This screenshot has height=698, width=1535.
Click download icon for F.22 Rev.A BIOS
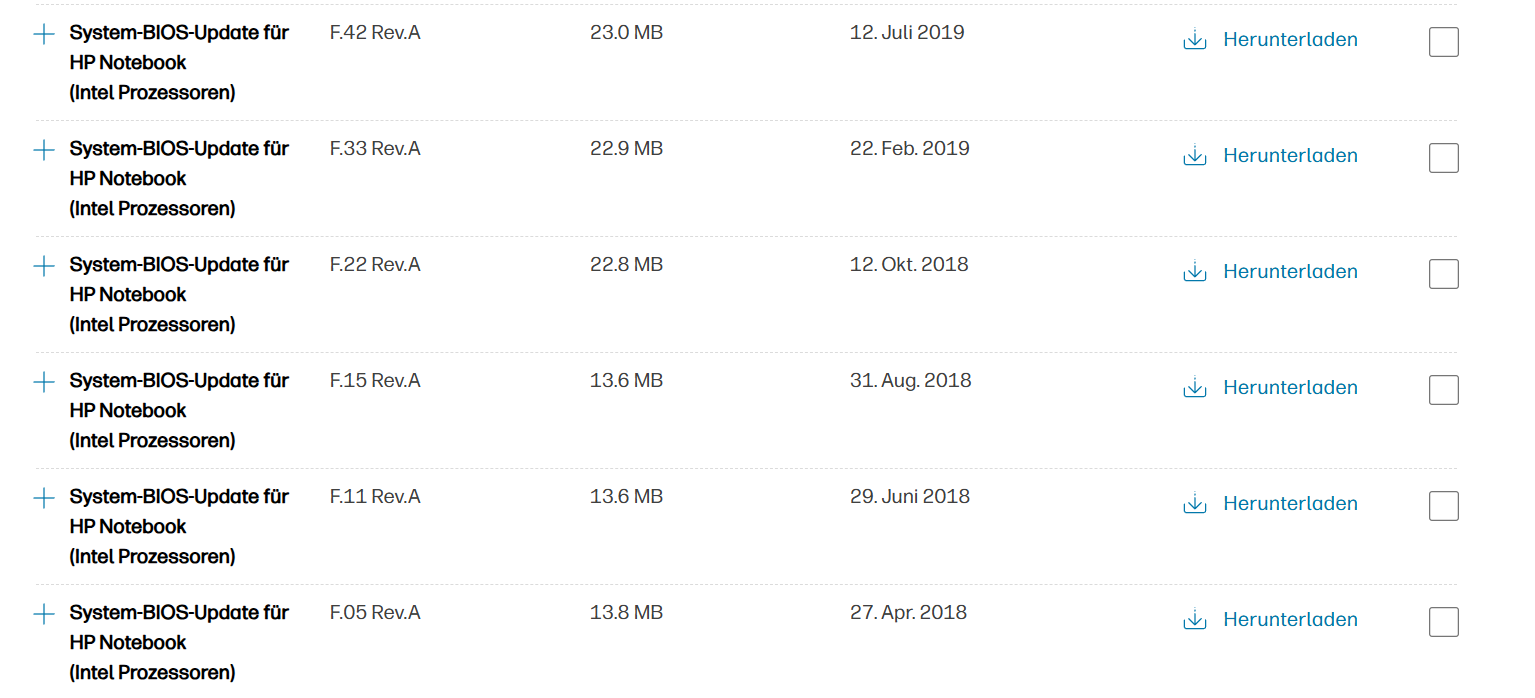pos(1194,272)
